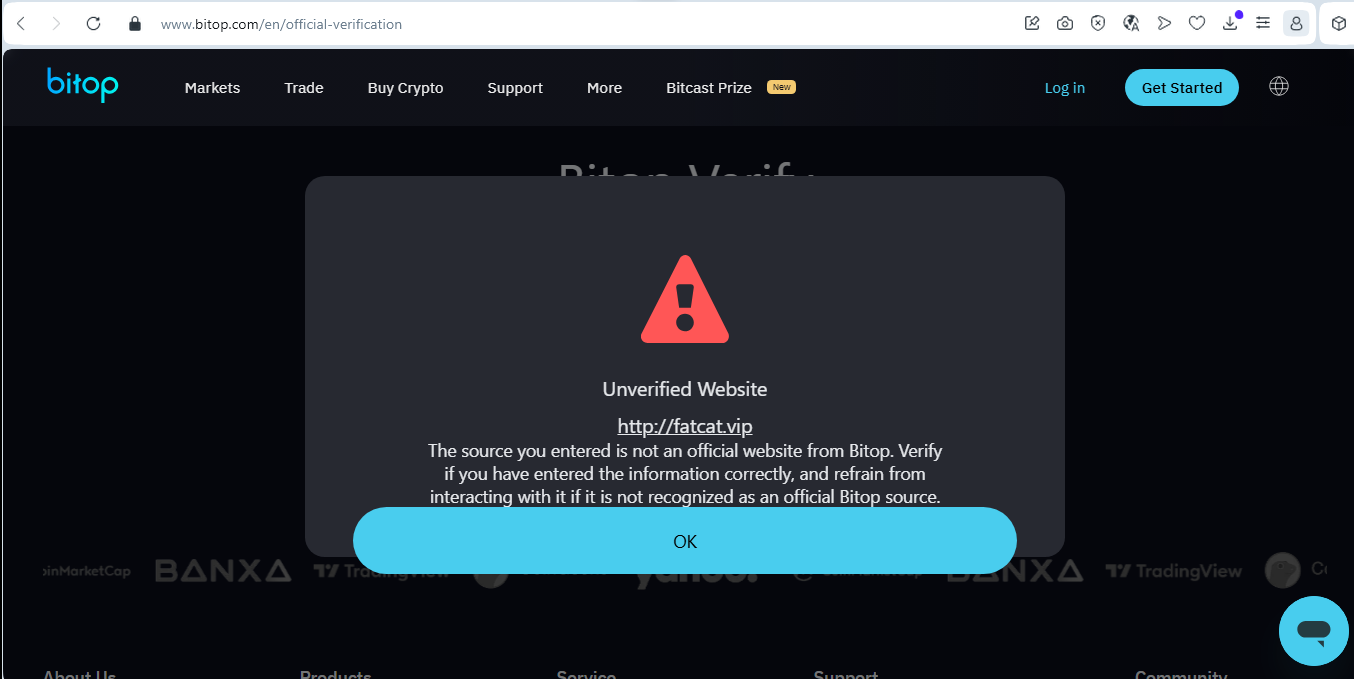The image size is (1354, 679).
Task: Click the snapshot camera icon in toolbar
Action: 1065,23
